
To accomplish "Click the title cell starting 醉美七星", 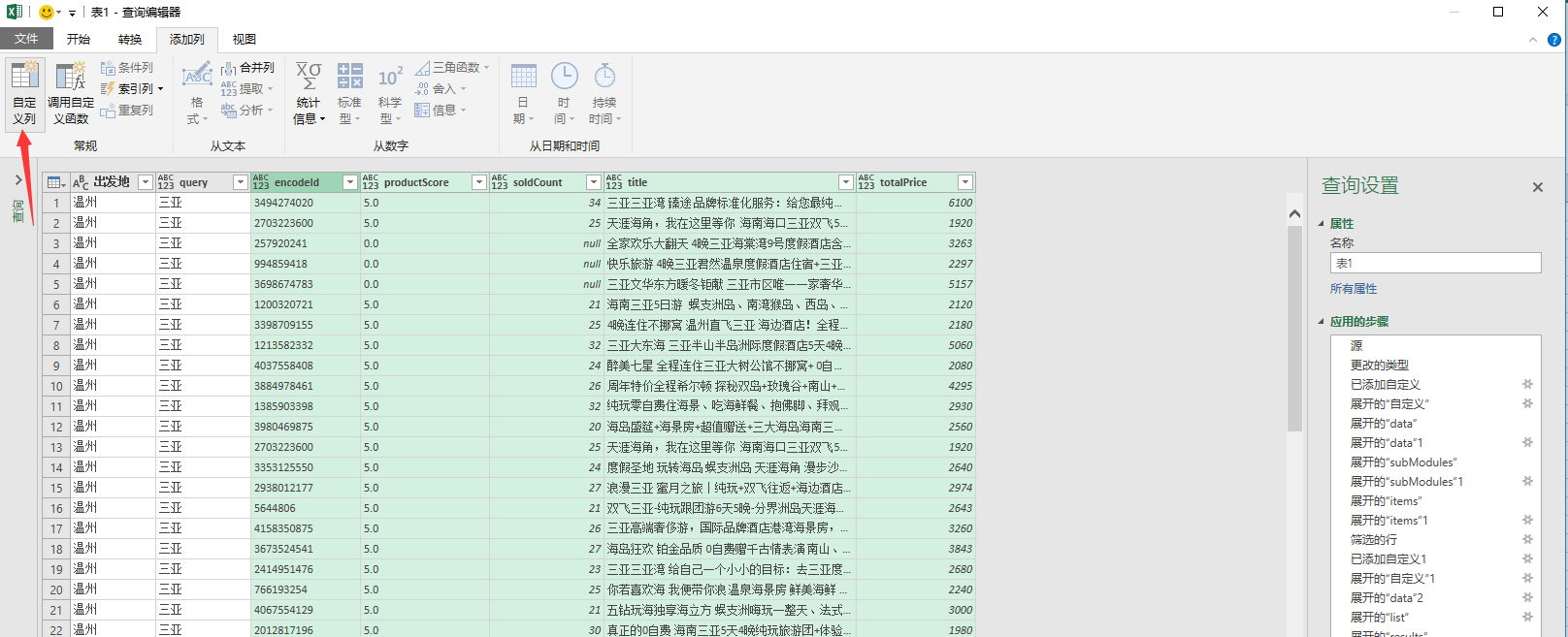I will tap(730, 366).
